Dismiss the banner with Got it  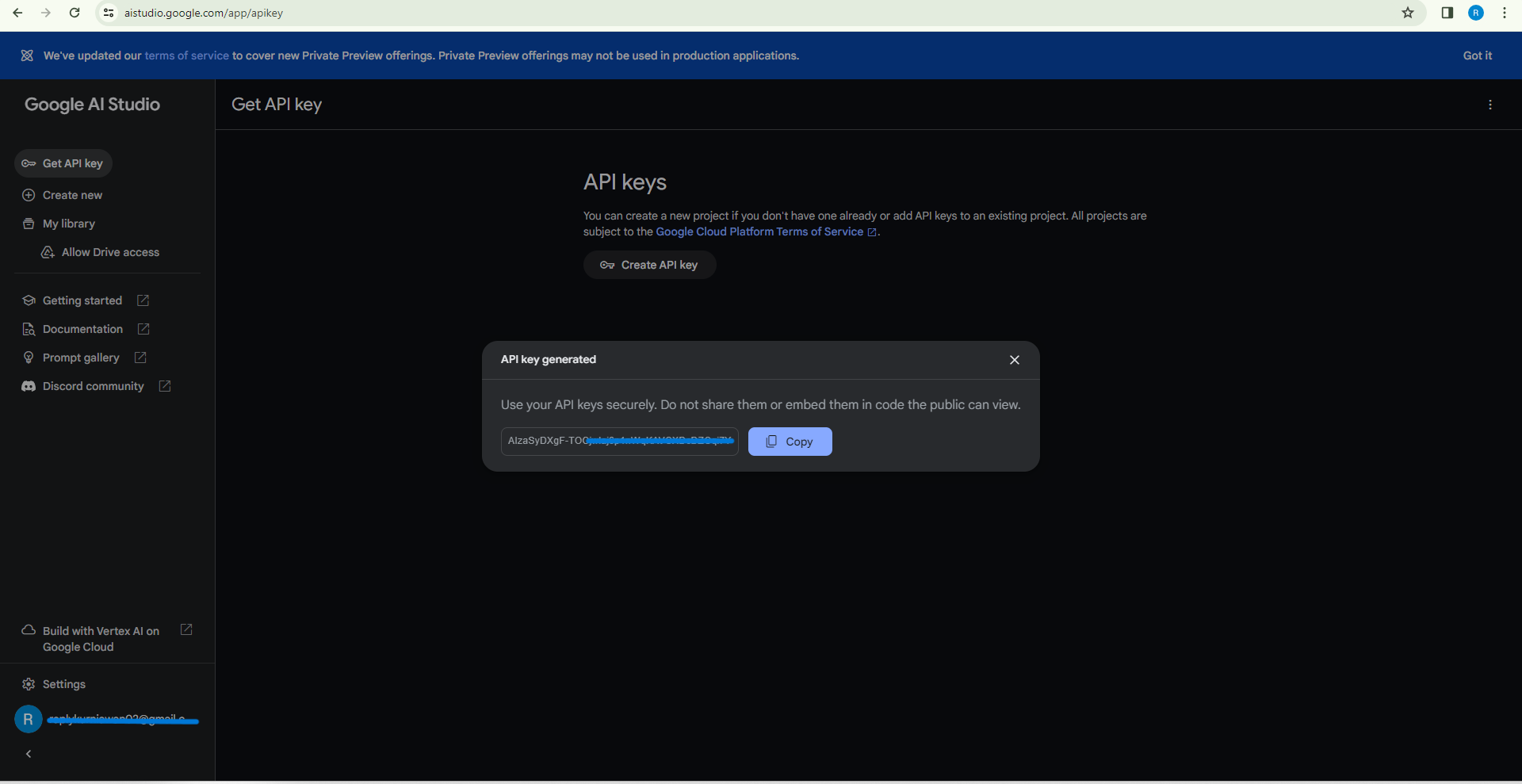(x=1478, y=55)
